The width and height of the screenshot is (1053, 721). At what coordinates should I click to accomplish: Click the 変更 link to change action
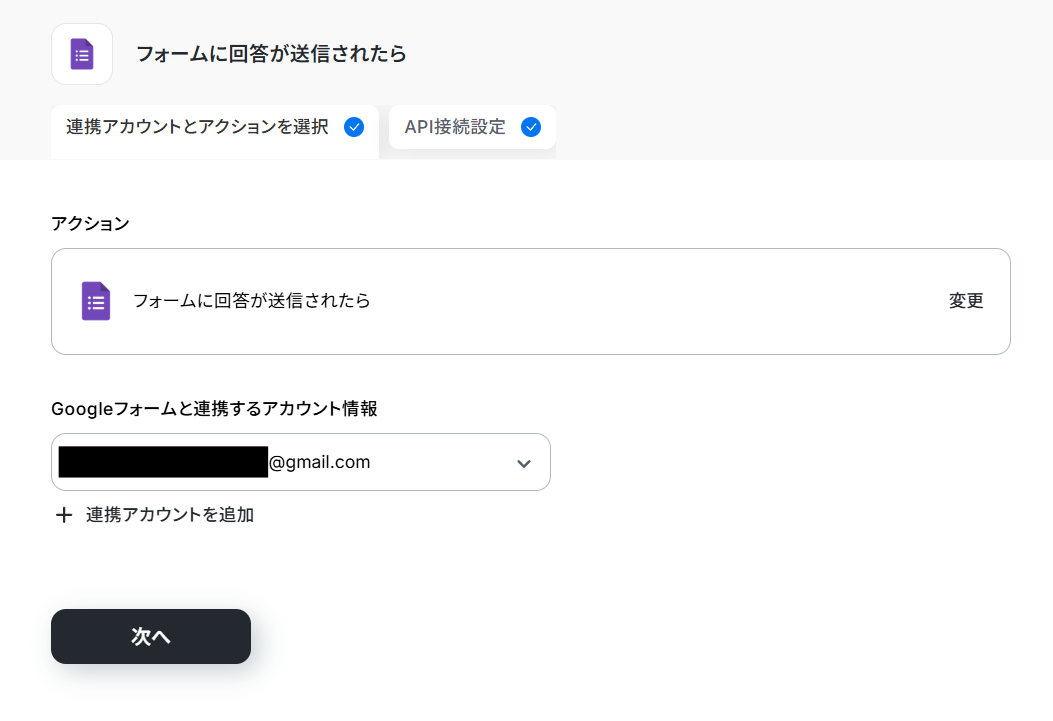(966, 301)
